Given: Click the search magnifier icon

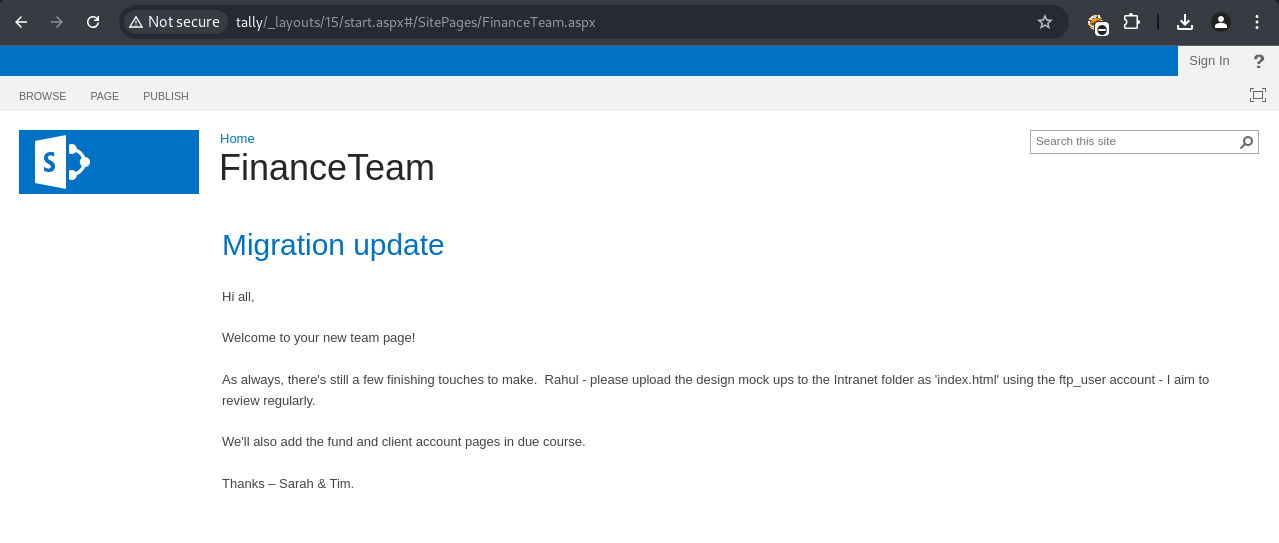Looking at the screenshot, I should tap(1247, 142).
